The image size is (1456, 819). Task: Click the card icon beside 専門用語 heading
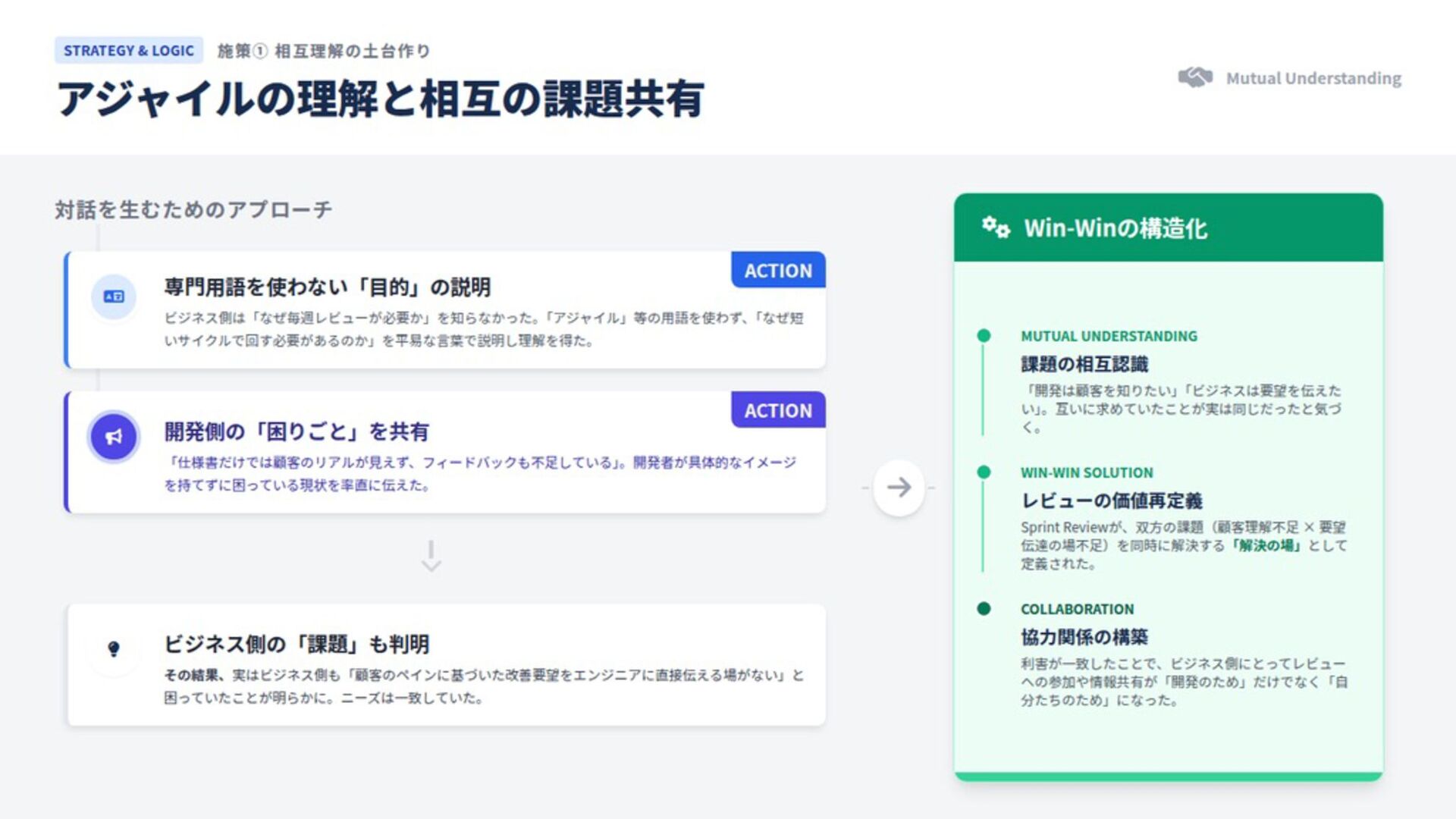click(114, 297)
